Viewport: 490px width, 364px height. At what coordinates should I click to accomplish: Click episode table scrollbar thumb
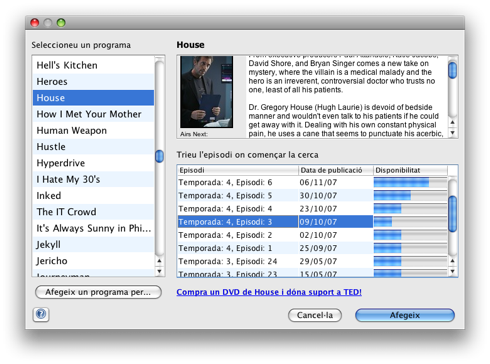(453, 214)
